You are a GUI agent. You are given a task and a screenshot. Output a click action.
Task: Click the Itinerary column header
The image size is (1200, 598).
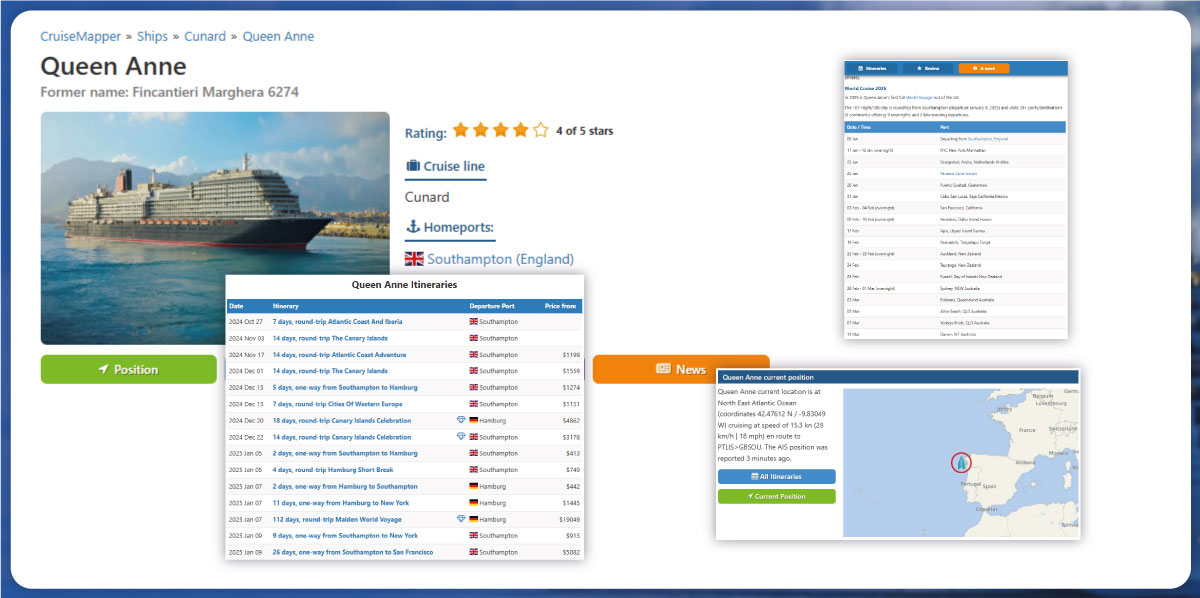pos(288,306)
